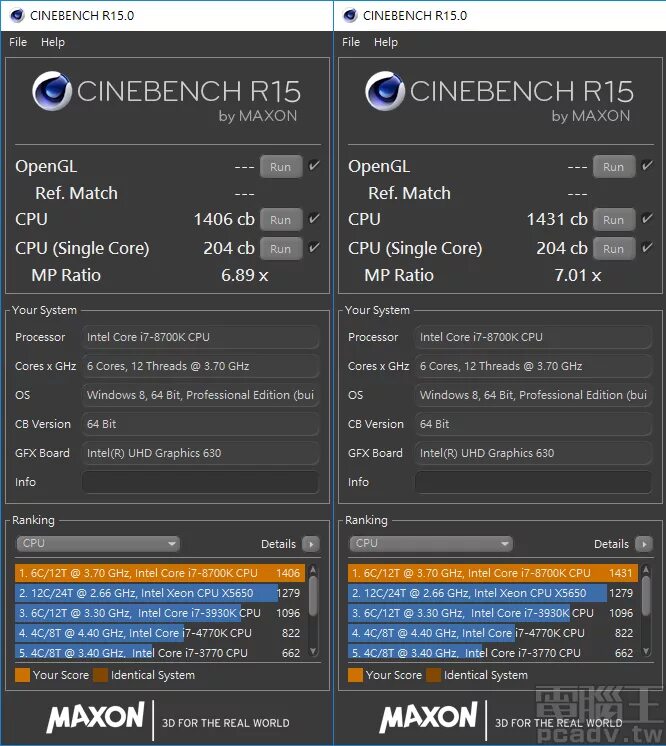Image resolution: width=666 pixels, height=746 pixels.
Task: Click Identical System brown swatch in left window
Action: [x=100, y=675]
